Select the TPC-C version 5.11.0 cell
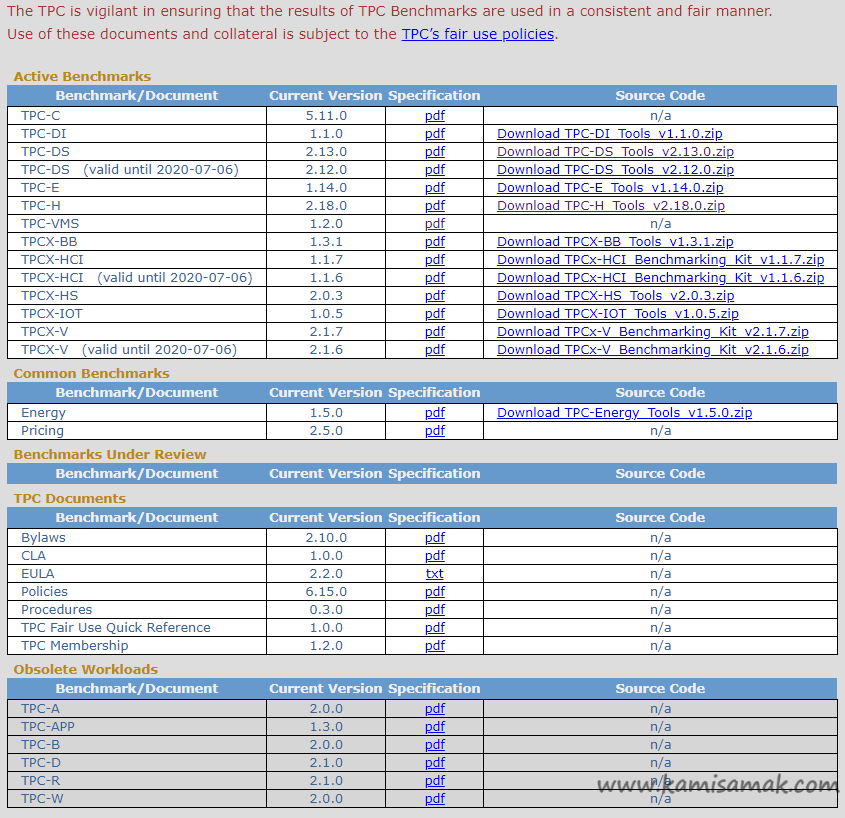Screen dimensions: 845x818 pyautogui.click(x=326, y=116)
